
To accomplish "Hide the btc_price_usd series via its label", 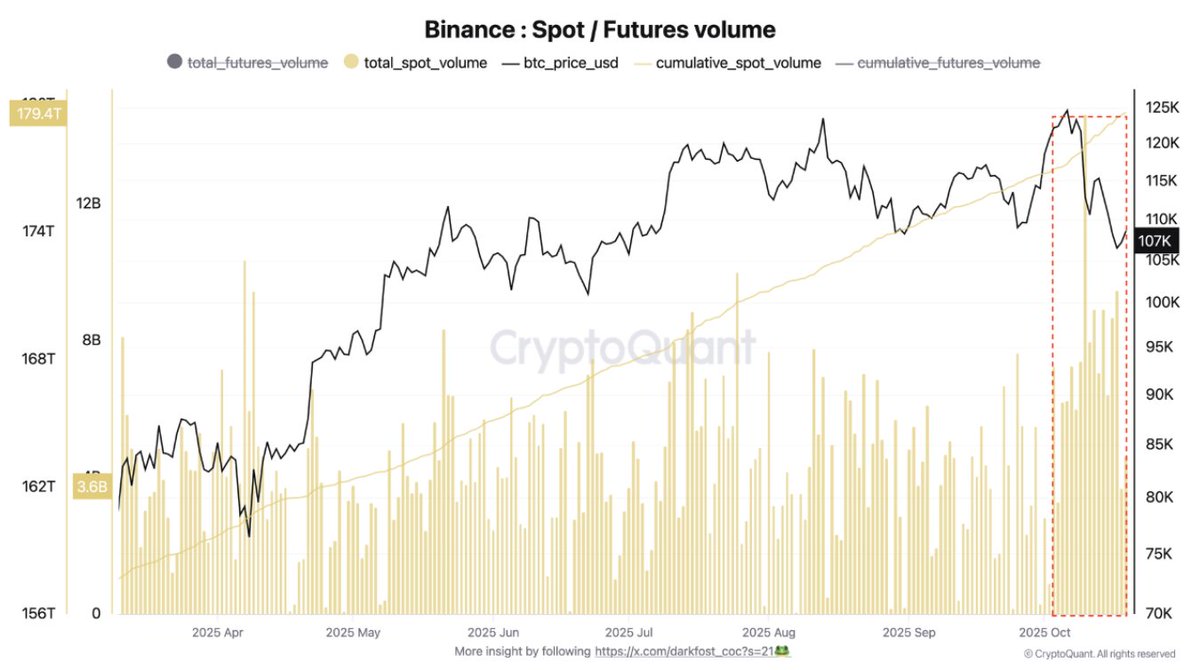I will pyautogui.click(x=573, y=62).
